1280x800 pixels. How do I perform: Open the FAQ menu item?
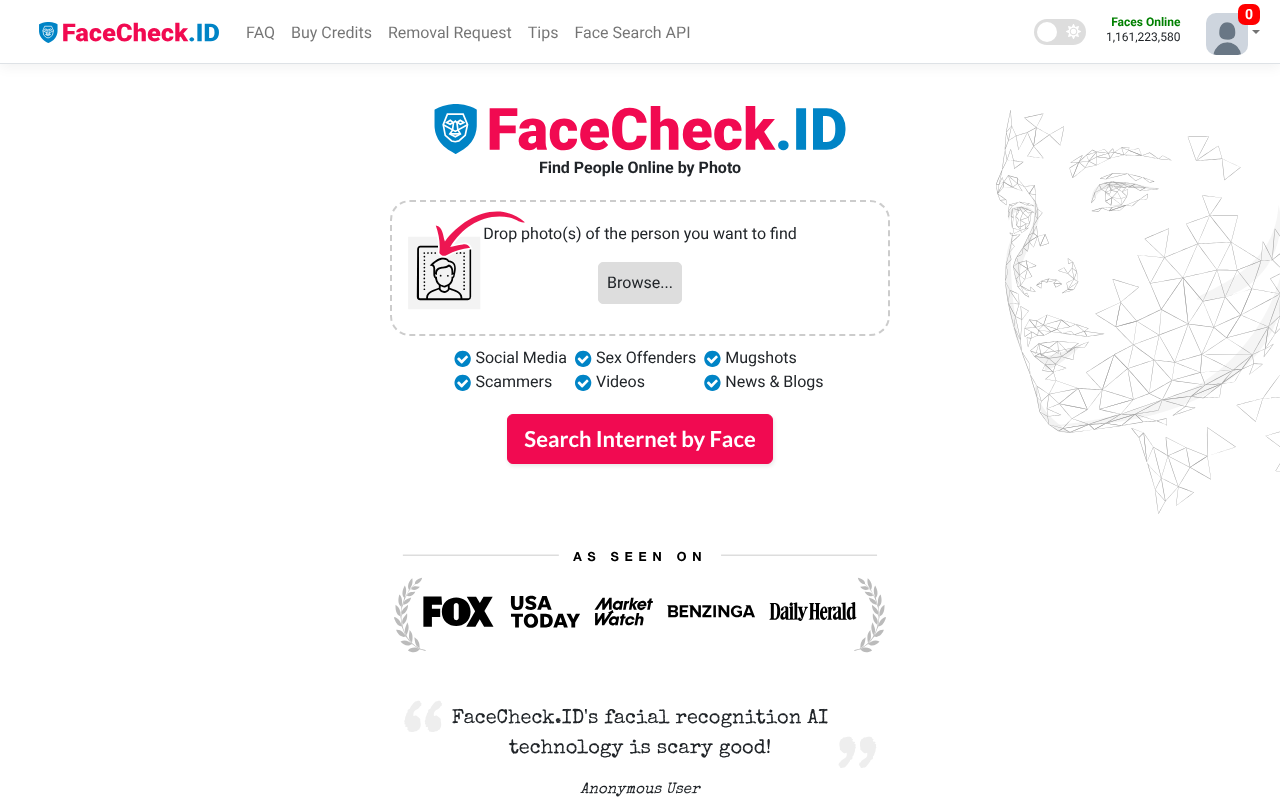[x=260, y=33]
